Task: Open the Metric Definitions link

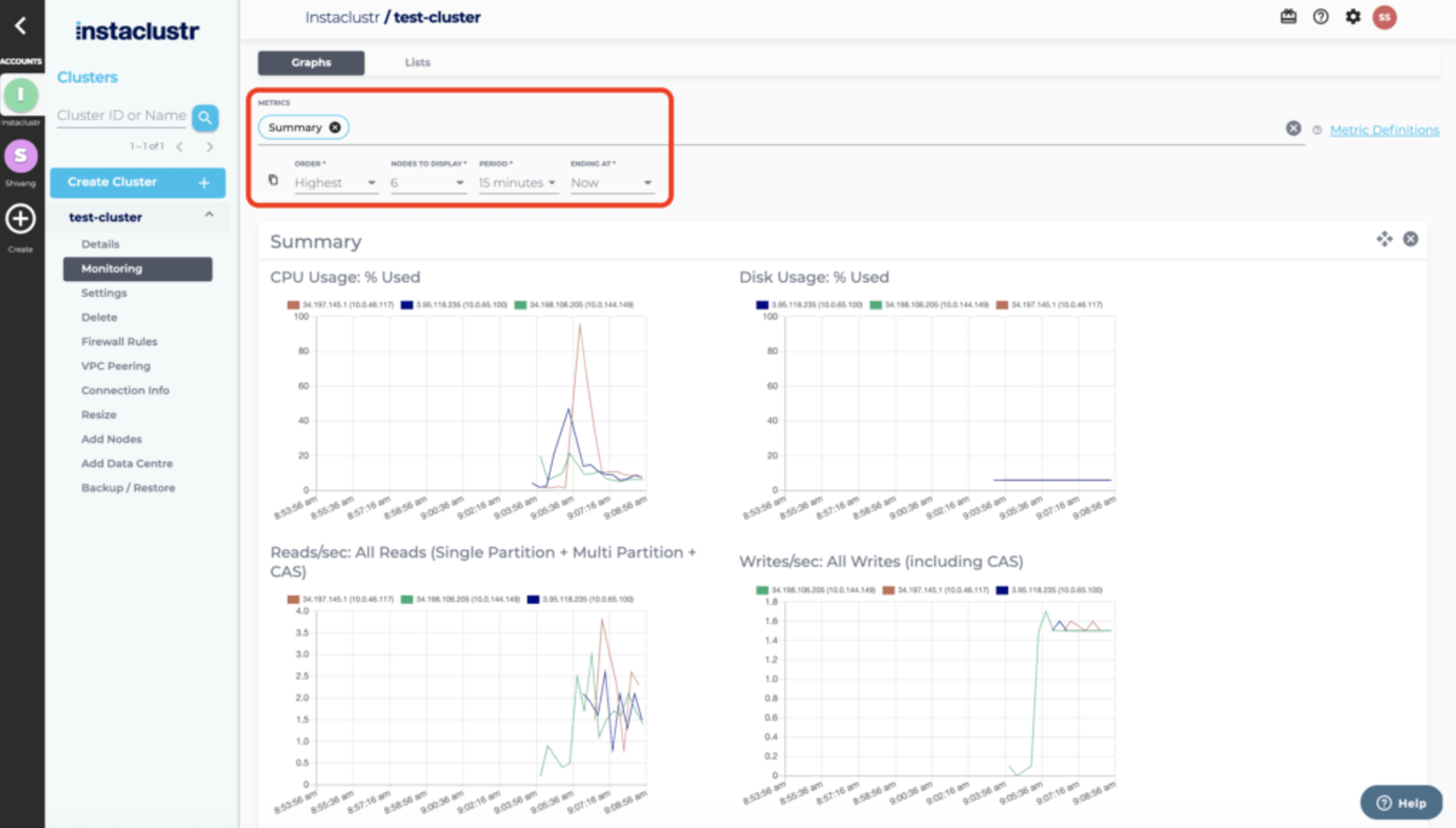Action: (1384, 130)
